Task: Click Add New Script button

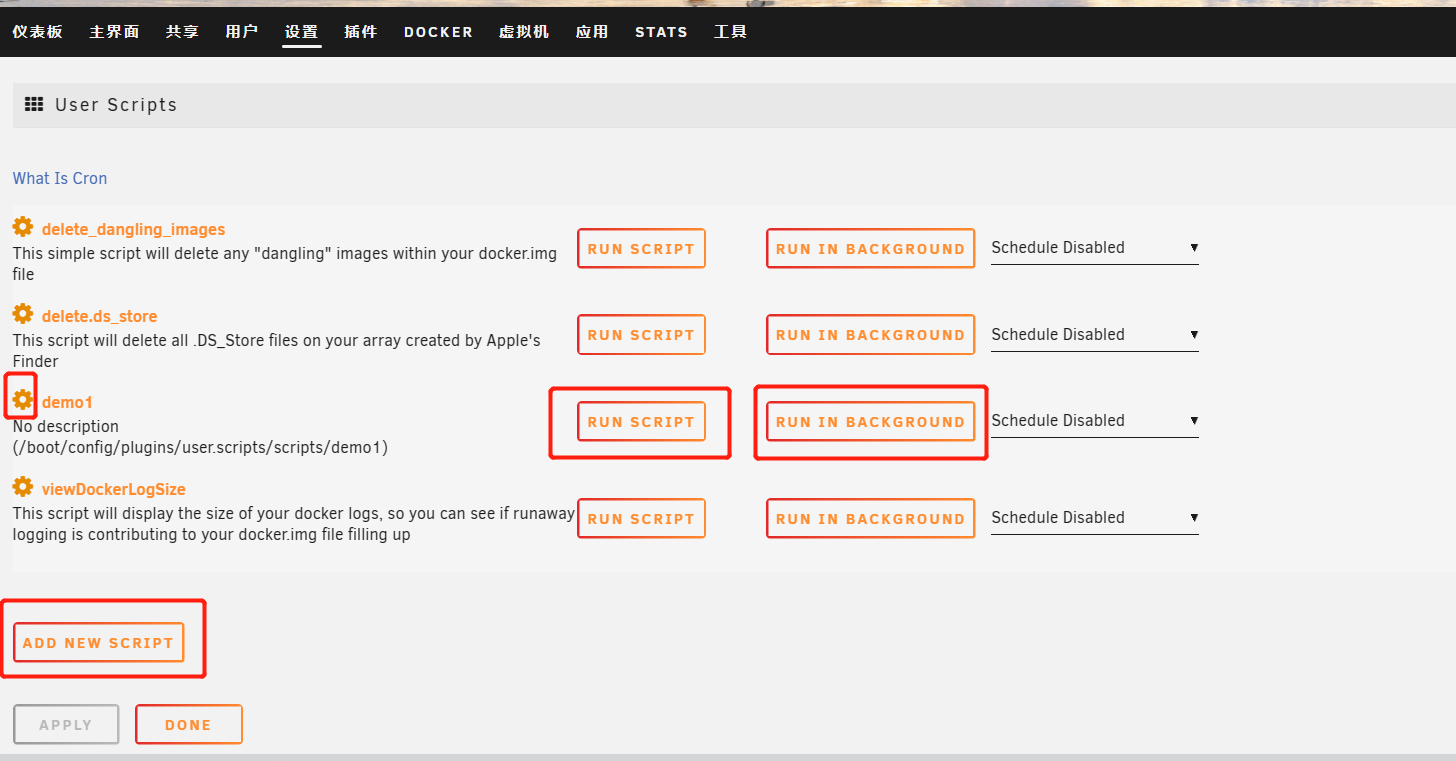Action: 98,643
